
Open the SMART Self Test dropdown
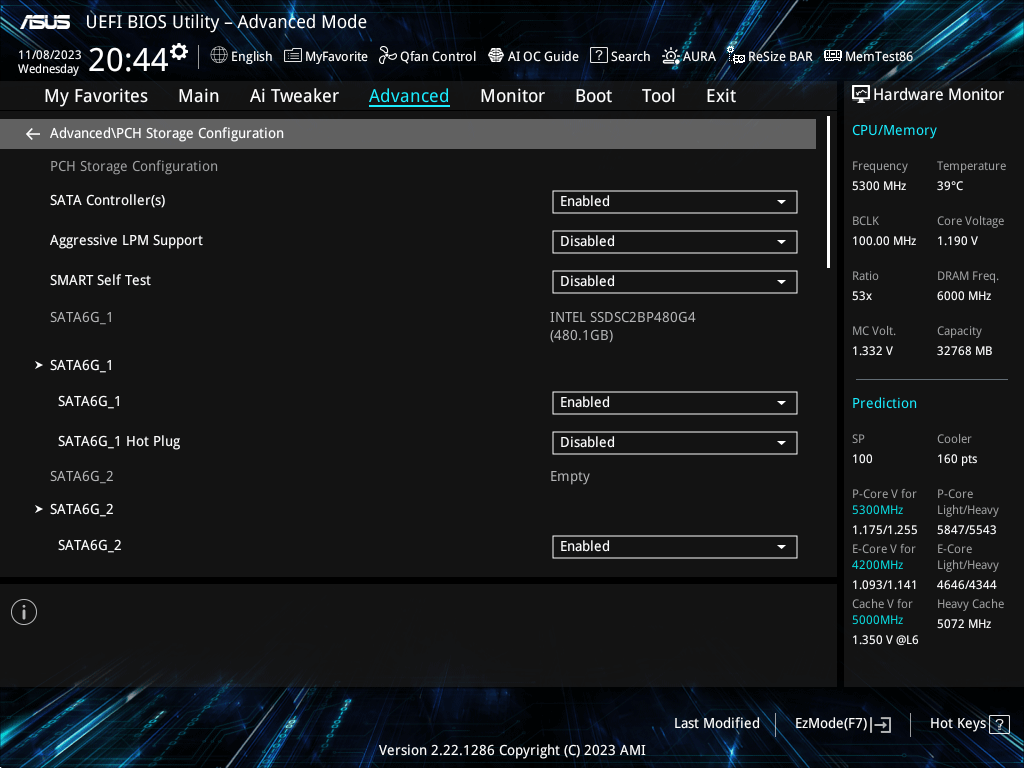[675, 281]
